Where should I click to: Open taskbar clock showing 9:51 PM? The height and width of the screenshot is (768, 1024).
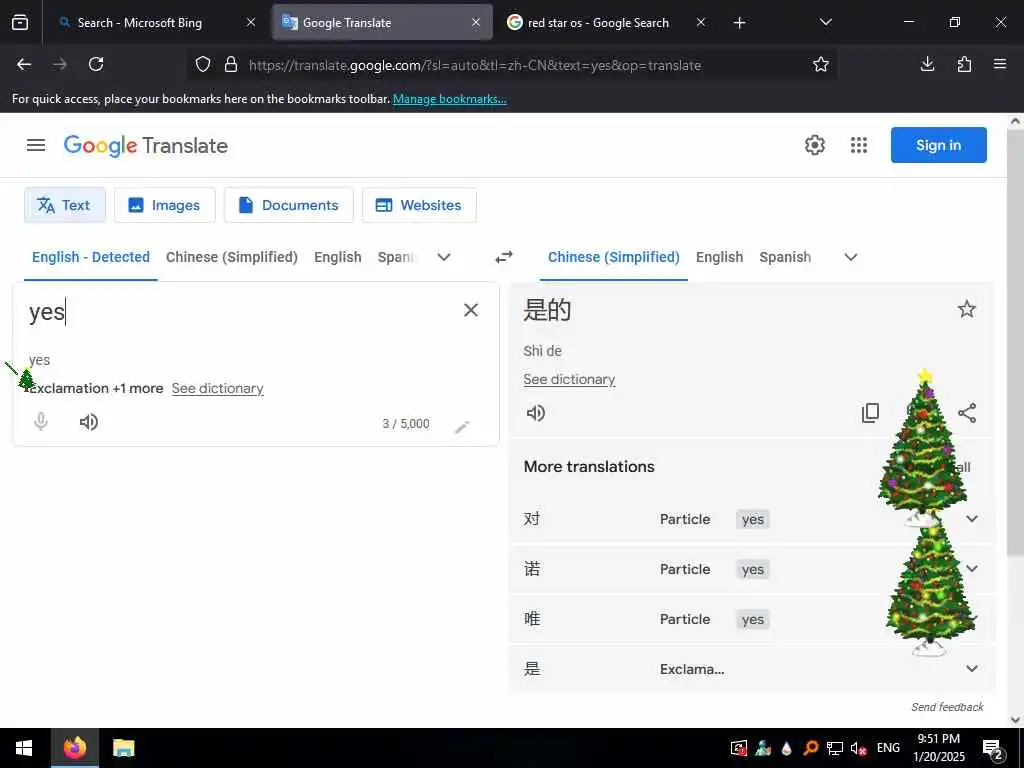point(938,748)
